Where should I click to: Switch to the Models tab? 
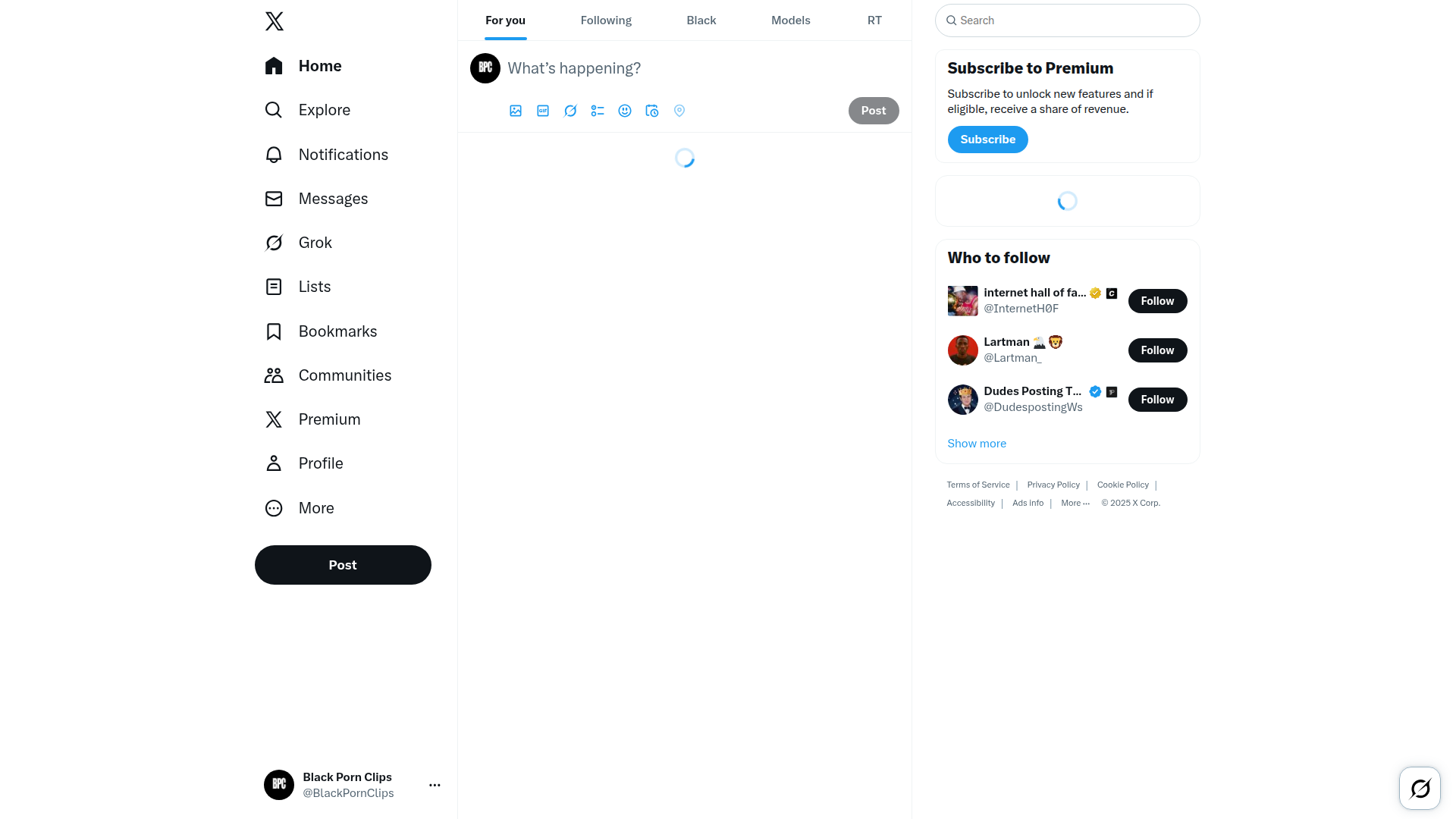coord(791,20)
